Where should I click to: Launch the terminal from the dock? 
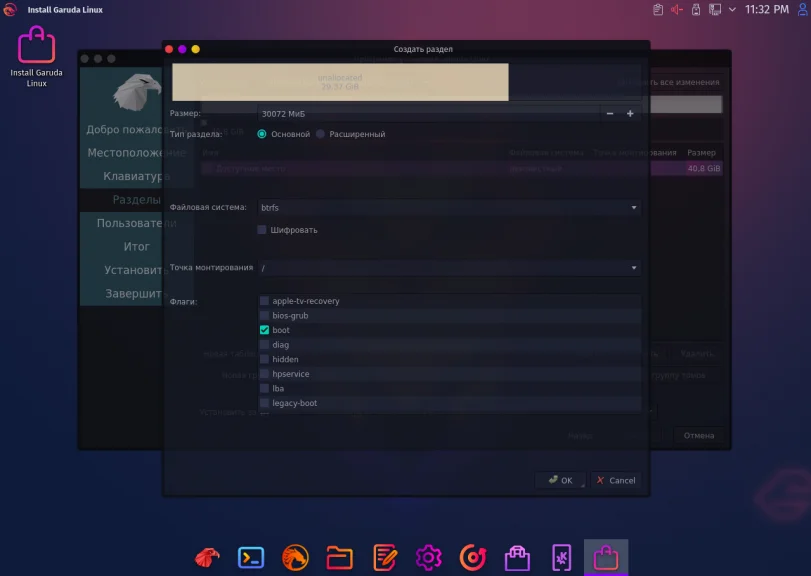tap(250, 557)
